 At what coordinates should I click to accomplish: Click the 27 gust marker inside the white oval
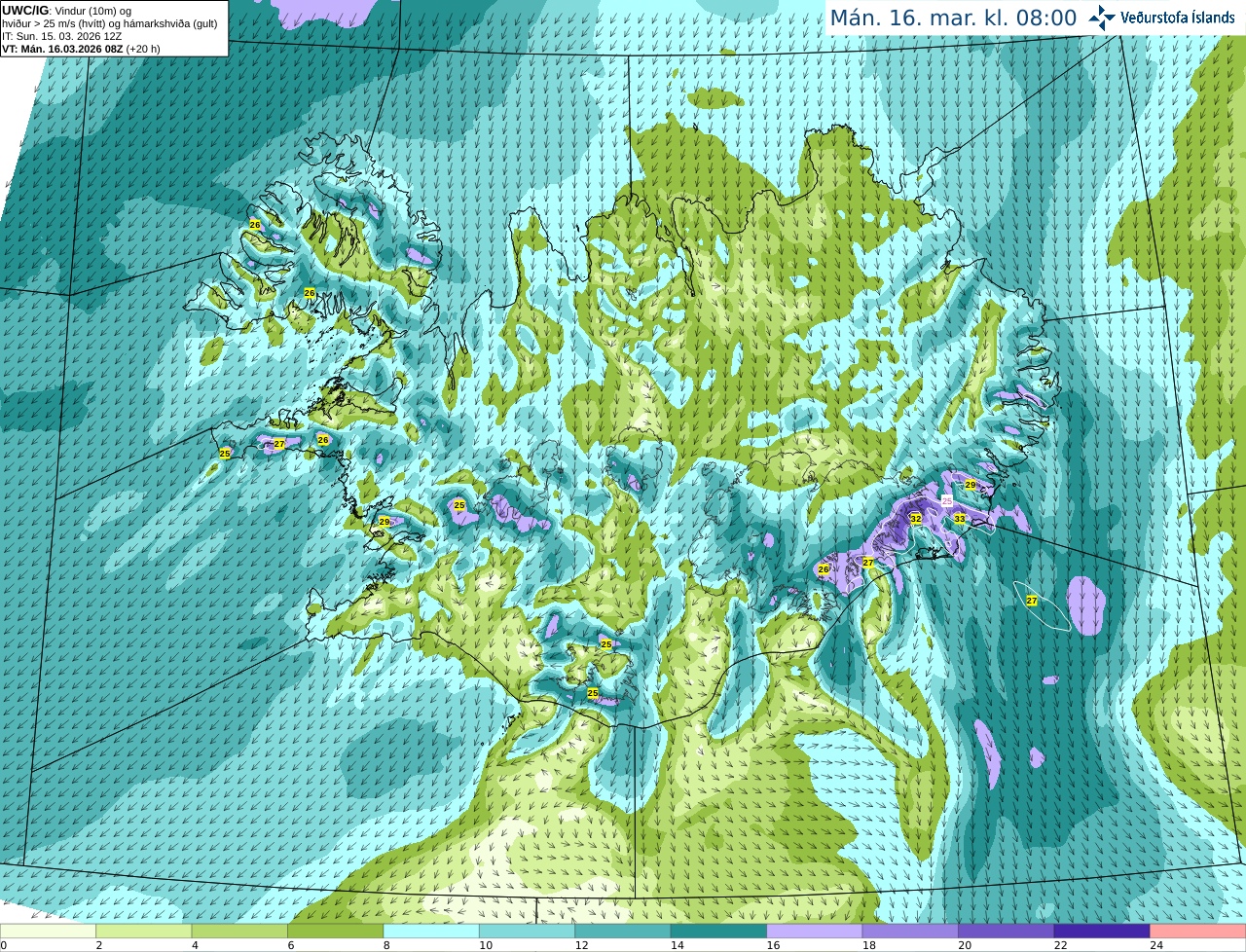[x=1032, y=602]
